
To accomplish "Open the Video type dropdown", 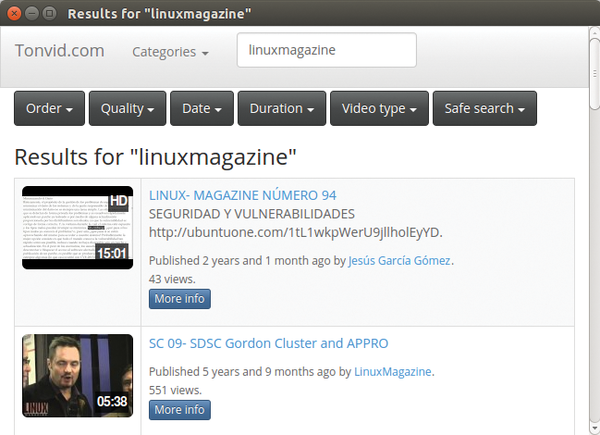I will tap(379, 108).
